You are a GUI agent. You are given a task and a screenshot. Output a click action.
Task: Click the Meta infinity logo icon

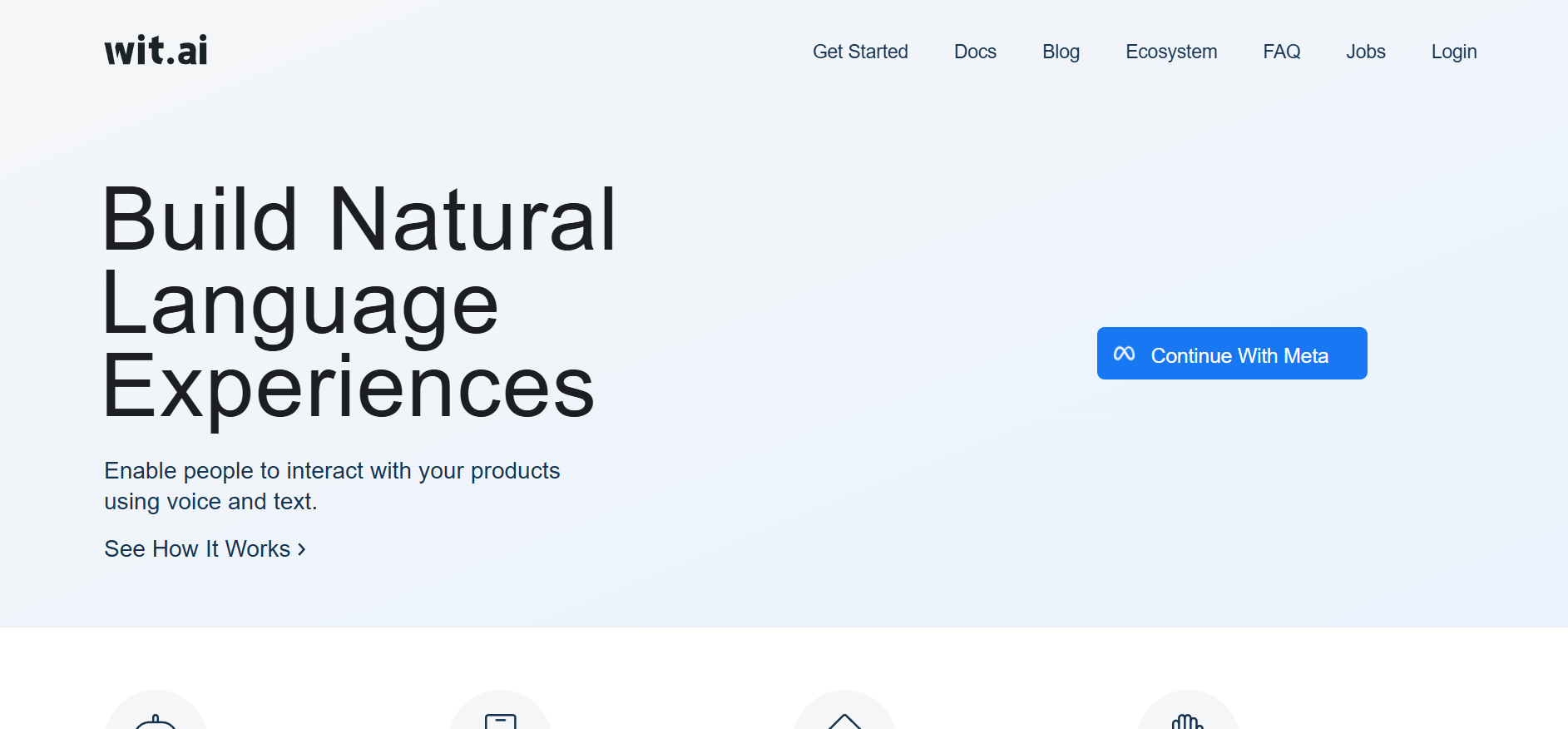pos(1124,354)
